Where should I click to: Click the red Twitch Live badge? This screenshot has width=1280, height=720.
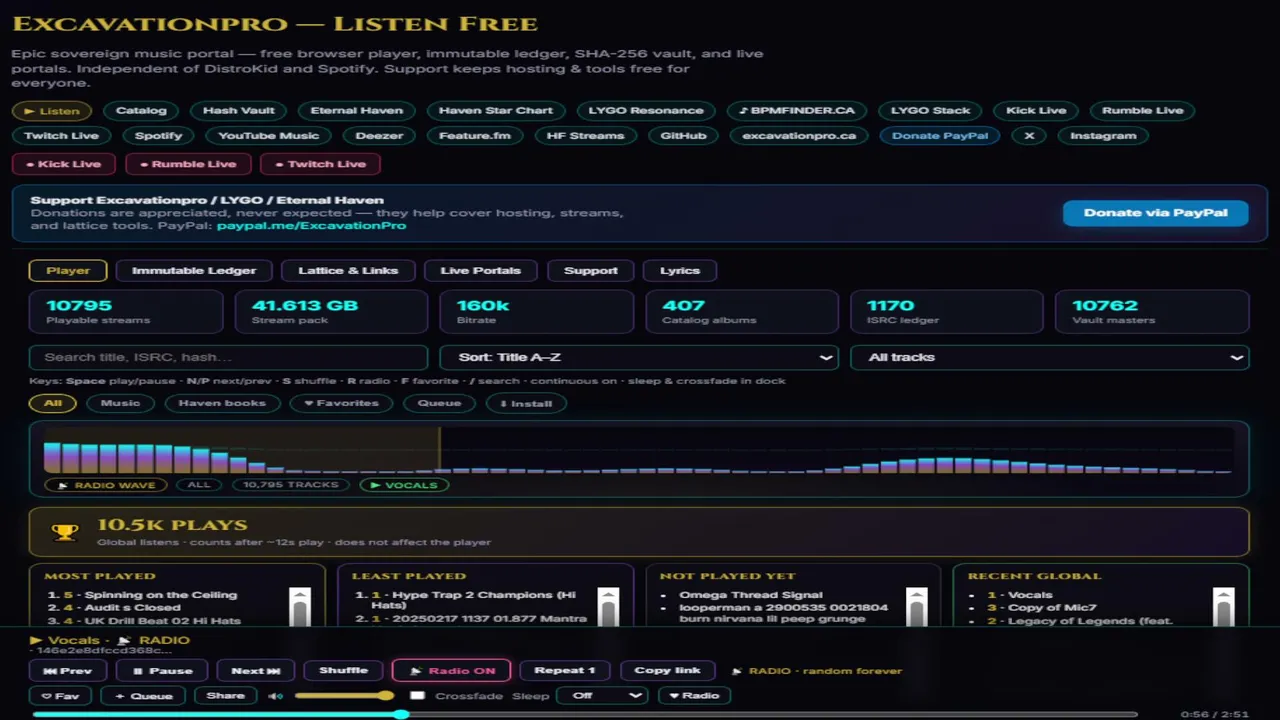[x=320, y=164]
